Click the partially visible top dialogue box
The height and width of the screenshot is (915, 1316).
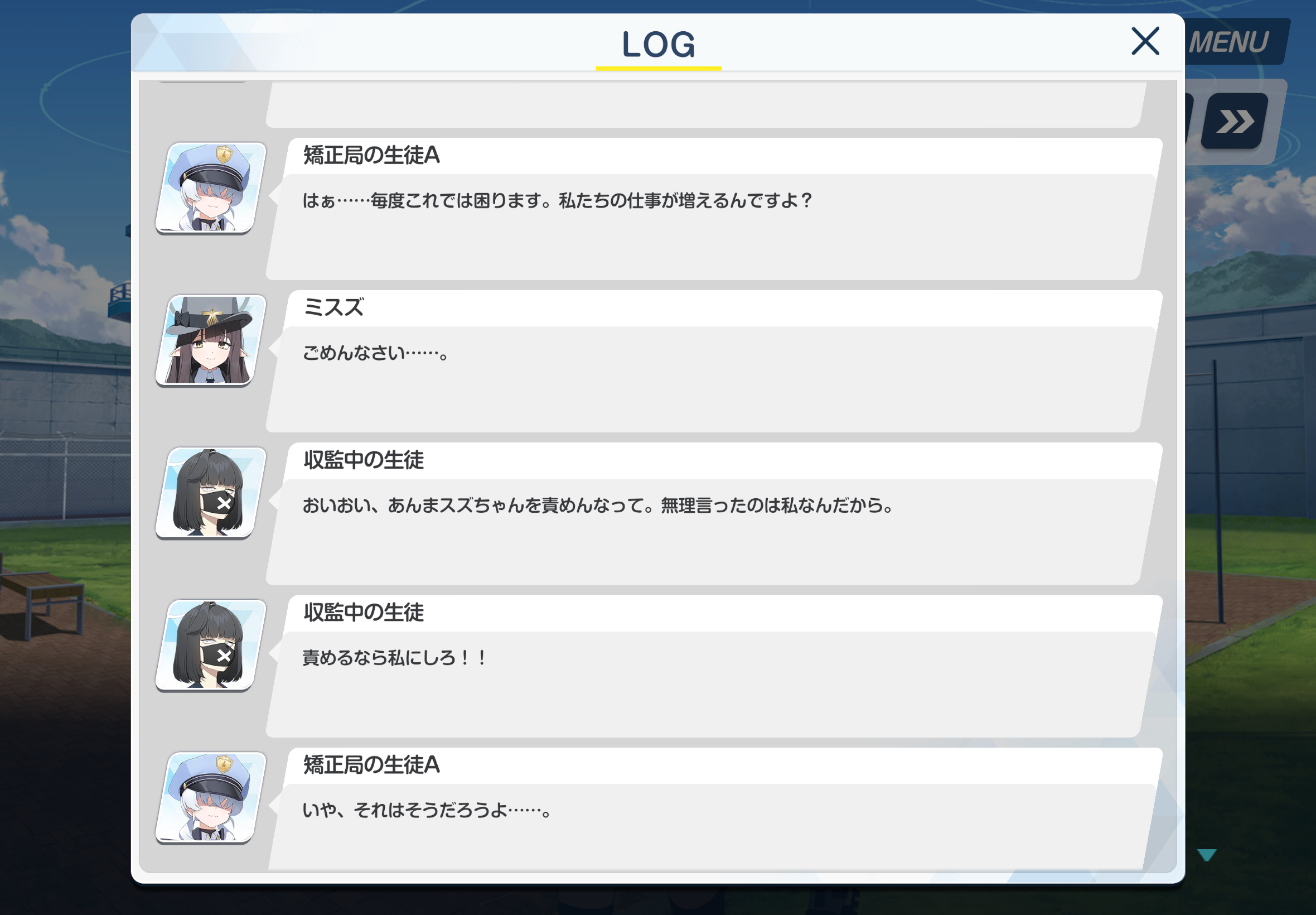[706, 104]
